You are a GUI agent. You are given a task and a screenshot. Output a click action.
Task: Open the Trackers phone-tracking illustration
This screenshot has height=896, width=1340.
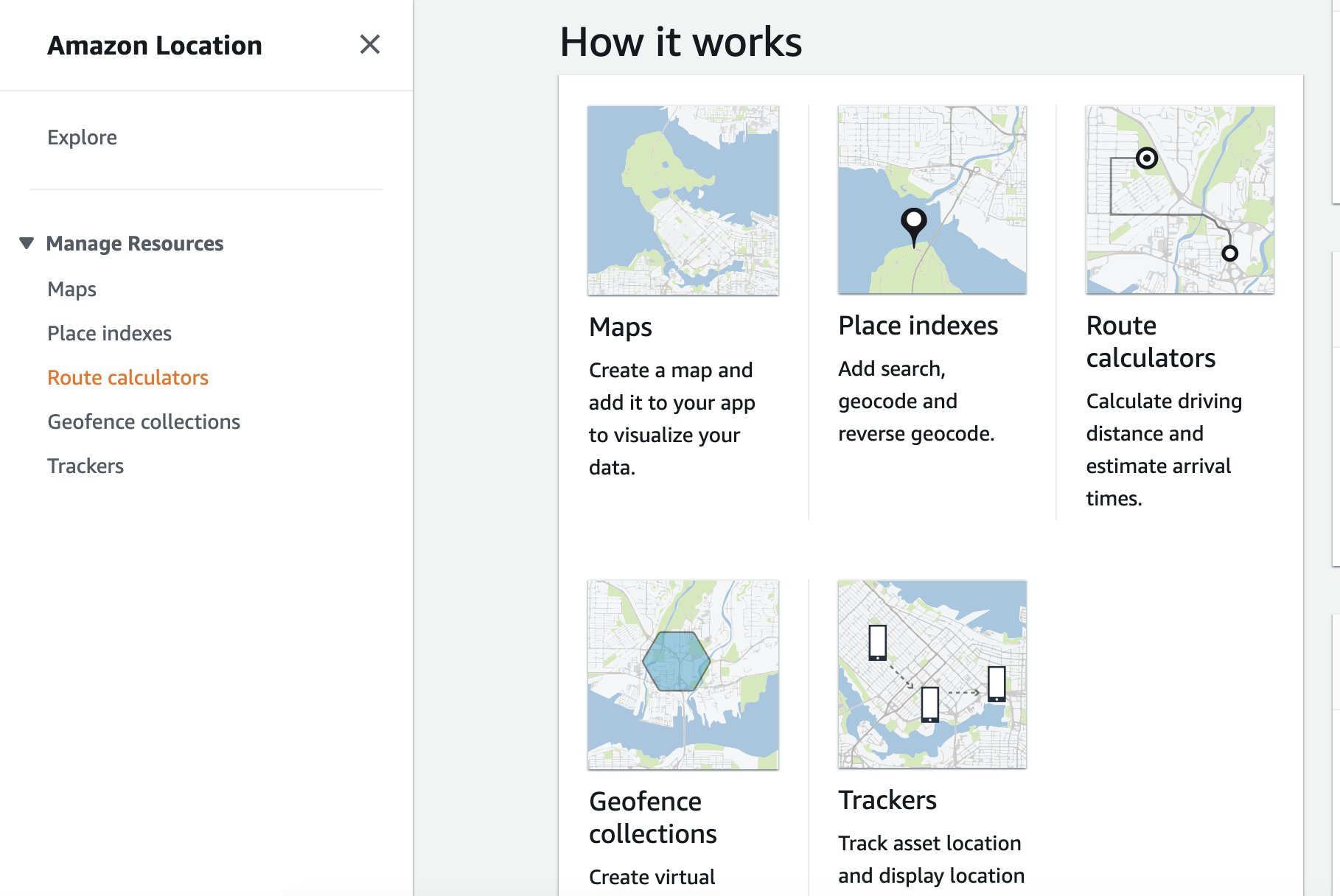tap(932, 672)
